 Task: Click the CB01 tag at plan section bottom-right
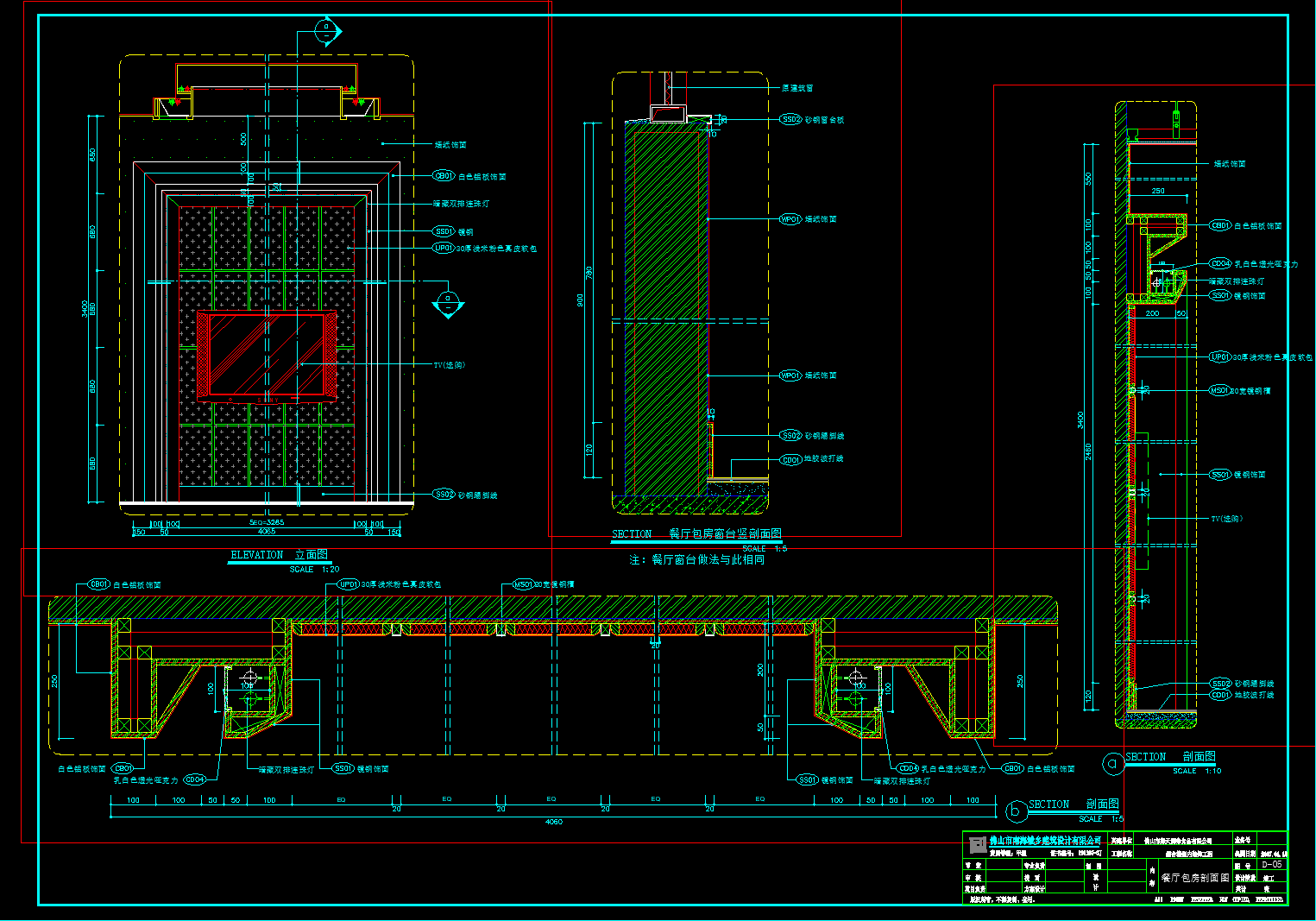point(1013,768)
